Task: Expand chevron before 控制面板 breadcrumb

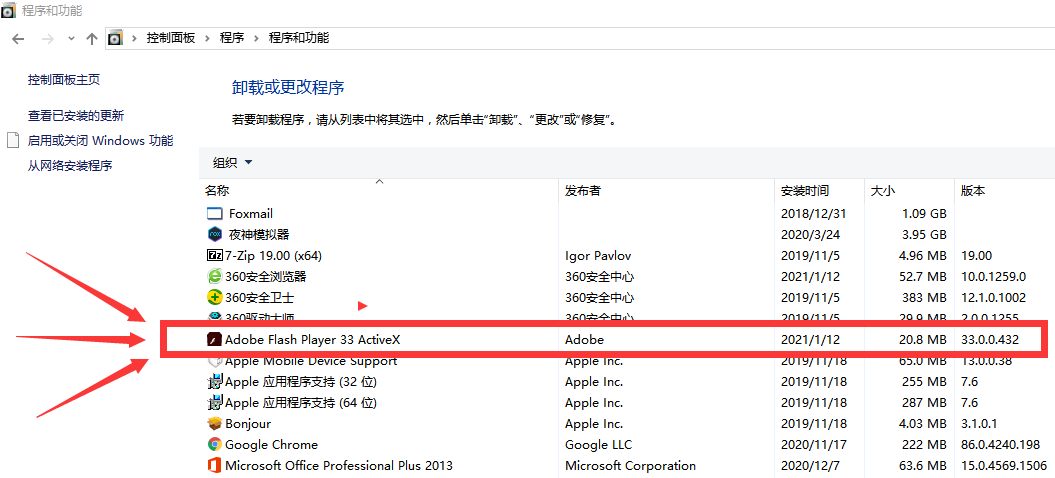Action: [x=135, y=38]
